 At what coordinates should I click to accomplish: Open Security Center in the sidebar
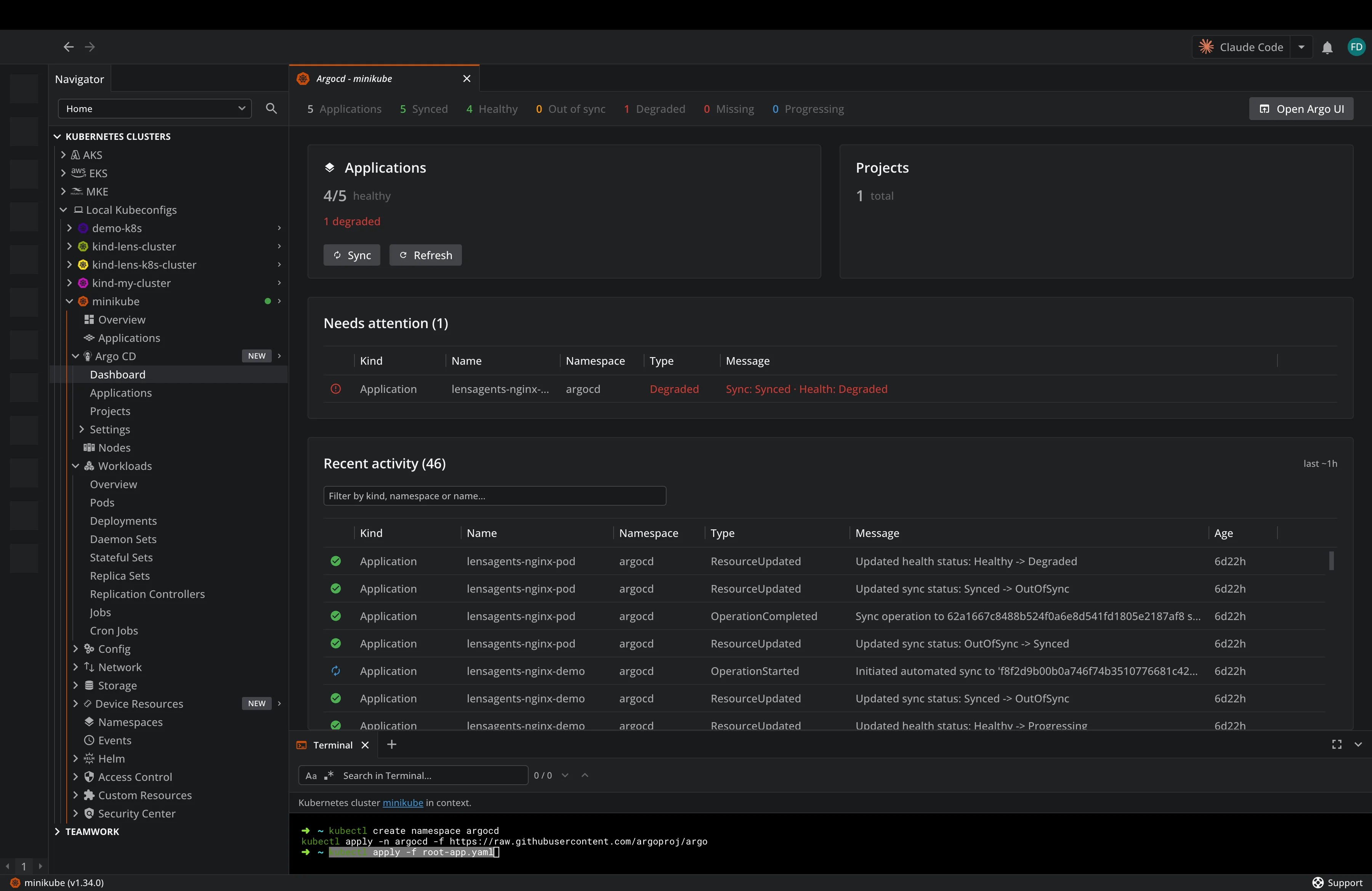(136, 813)
